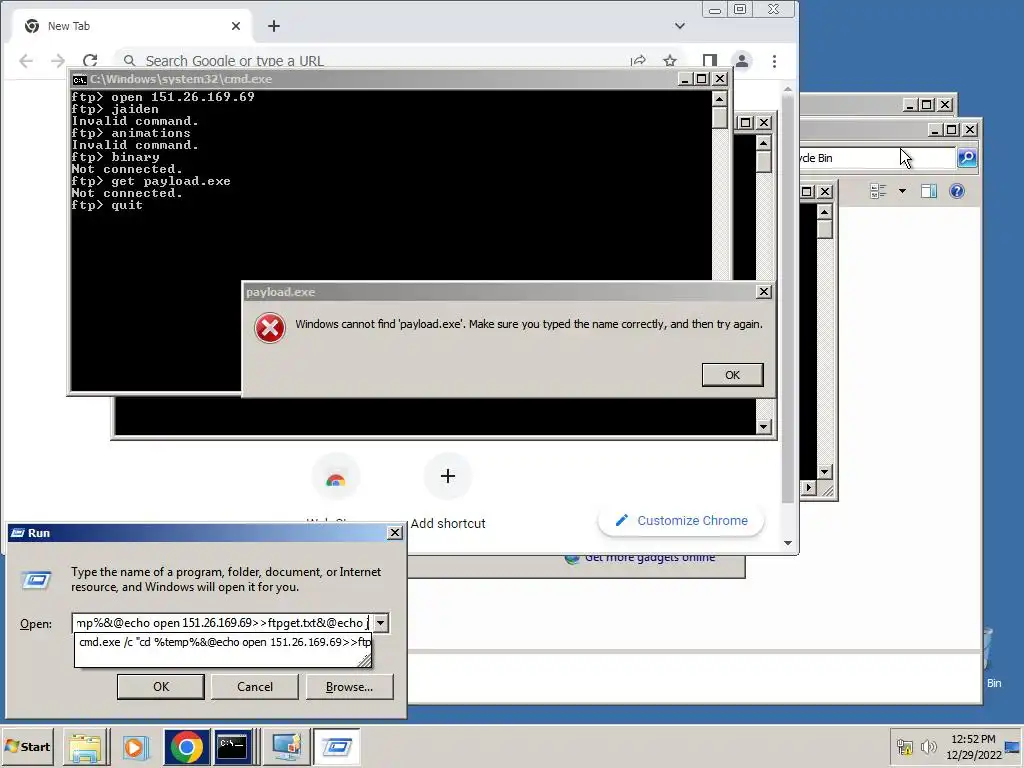Click Add shortcut tile

pos(447,491)
